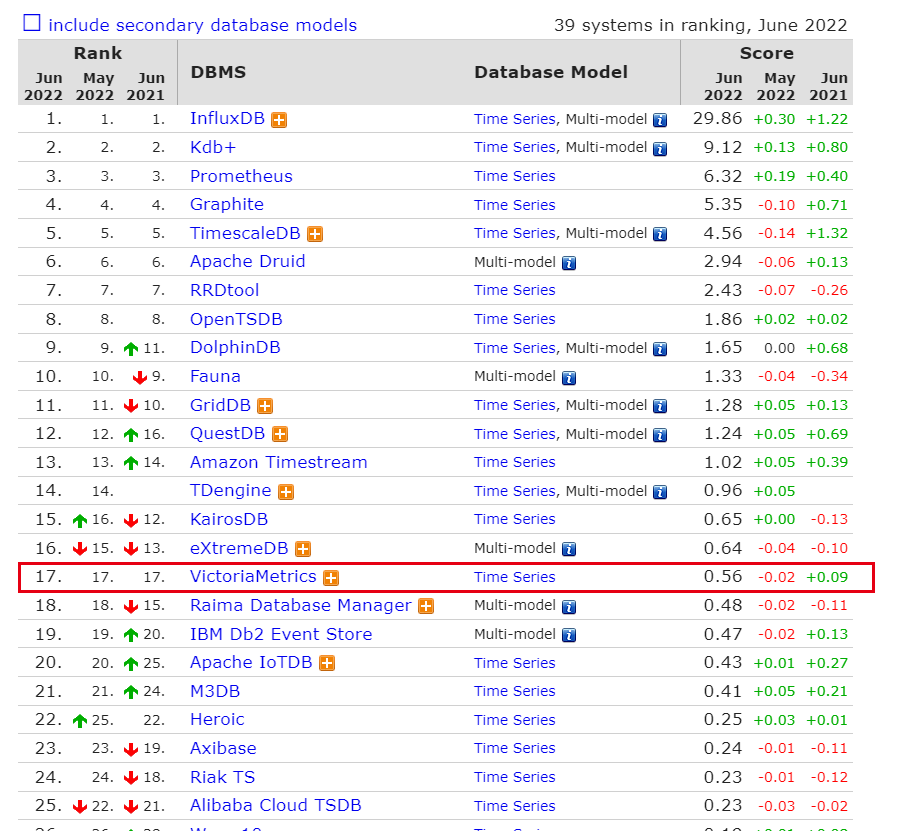Open the Graphite database page
The image size is (924, 831).
(227, 205)
